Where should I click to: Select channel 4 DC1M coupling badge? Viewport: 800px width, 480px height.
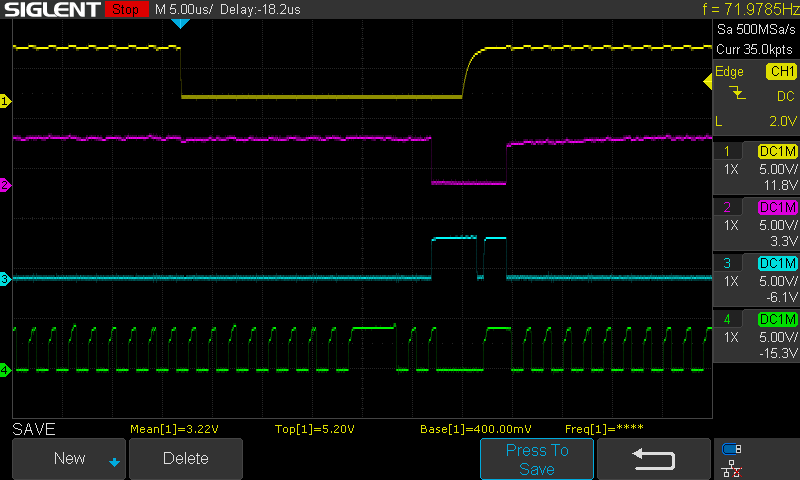(x=778, y=319)
